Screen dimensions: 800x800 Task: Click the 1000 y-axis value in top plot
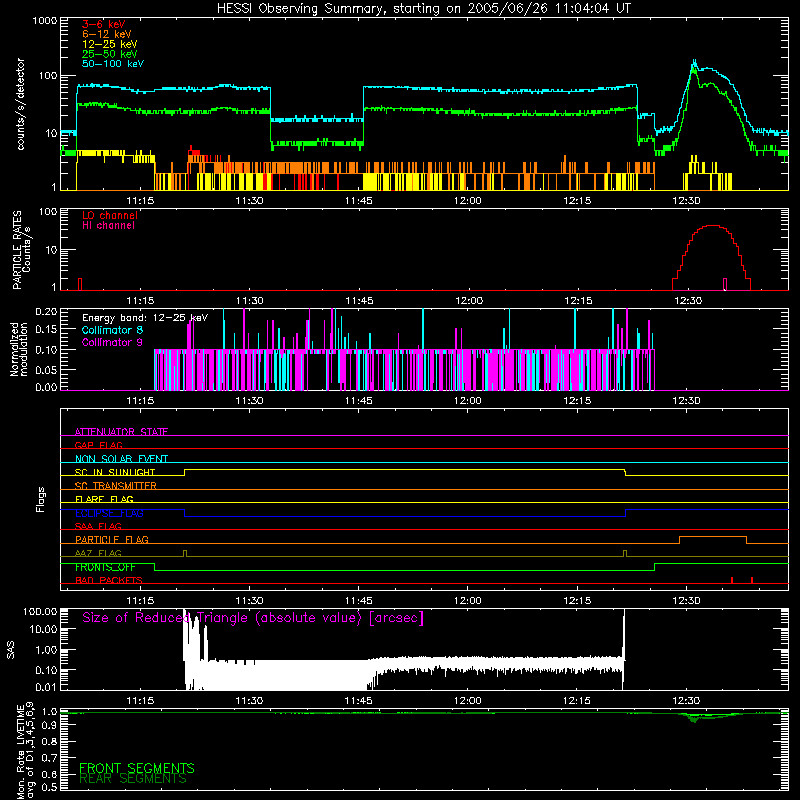[44, 21]
